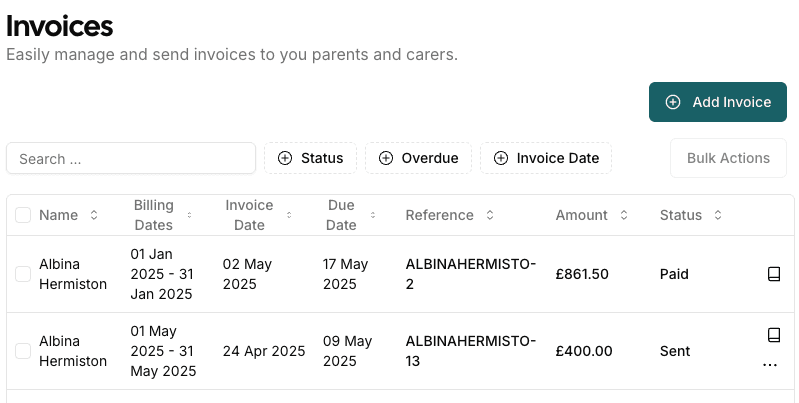Open the ALBINAHERMISTO-2 reference entry
Image resolution: width=799 pixels, height=403 pixels.
pyautogui.click(x=471, y=274)
